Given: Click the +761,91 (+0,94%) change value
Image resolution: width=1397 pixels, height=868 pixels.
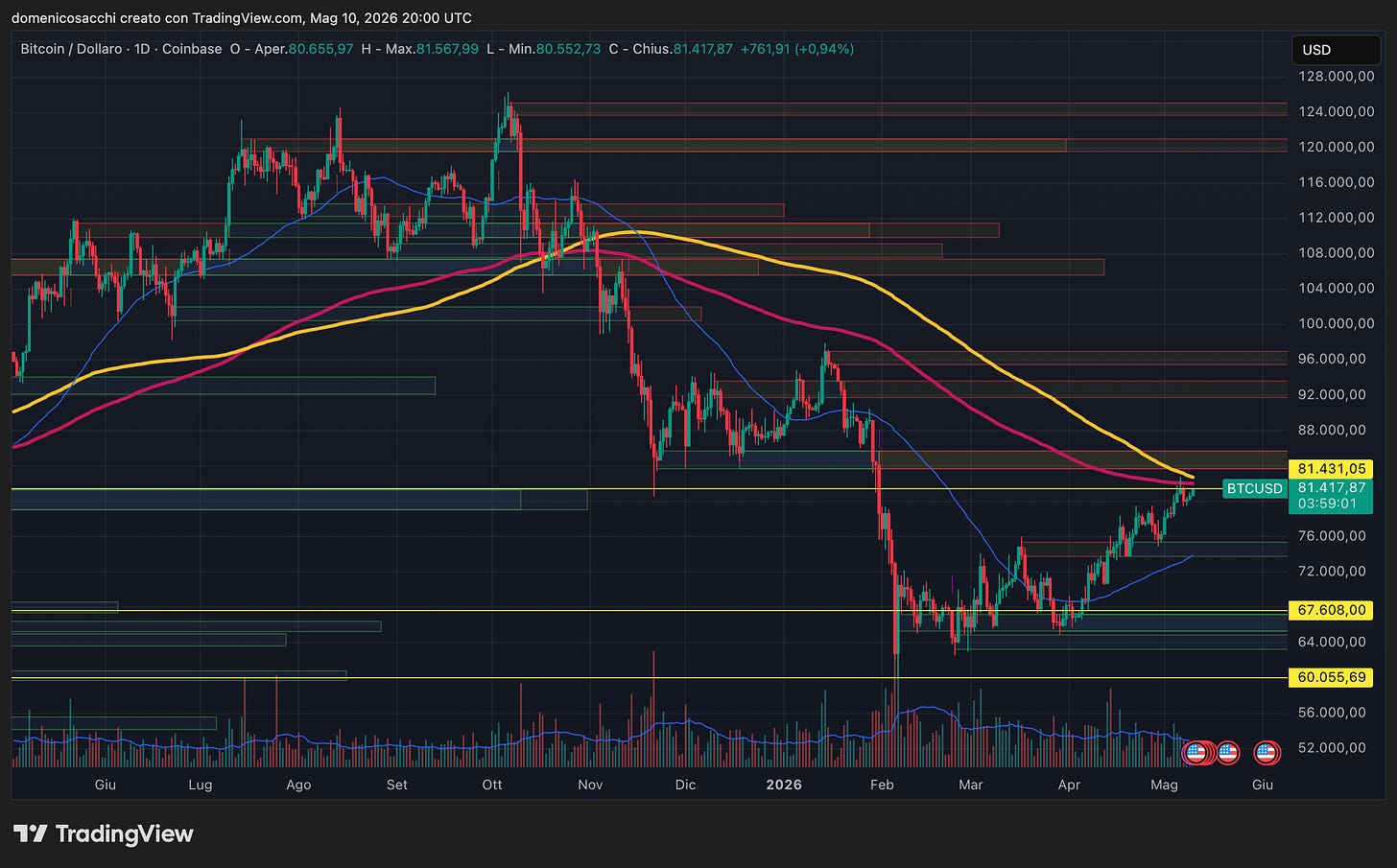Looking at the screenshot, I should click(796, 49).
